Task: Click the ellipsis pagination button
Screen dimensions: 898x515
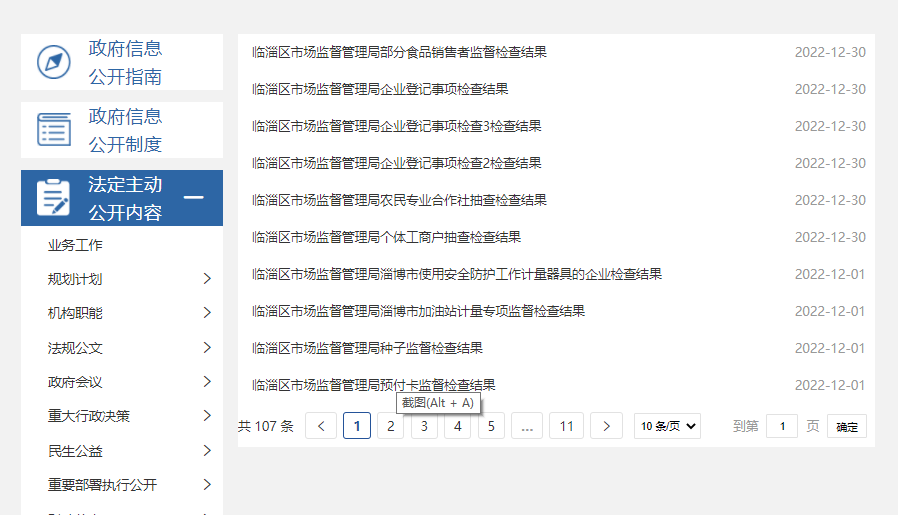Action: pos(526,426)
